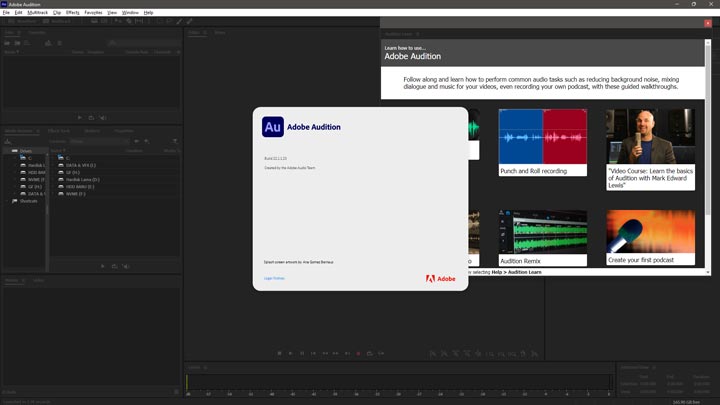The image size is (720, 405).
Task: Select DATA & VFX drive in contents list
Action: point(81,165)
